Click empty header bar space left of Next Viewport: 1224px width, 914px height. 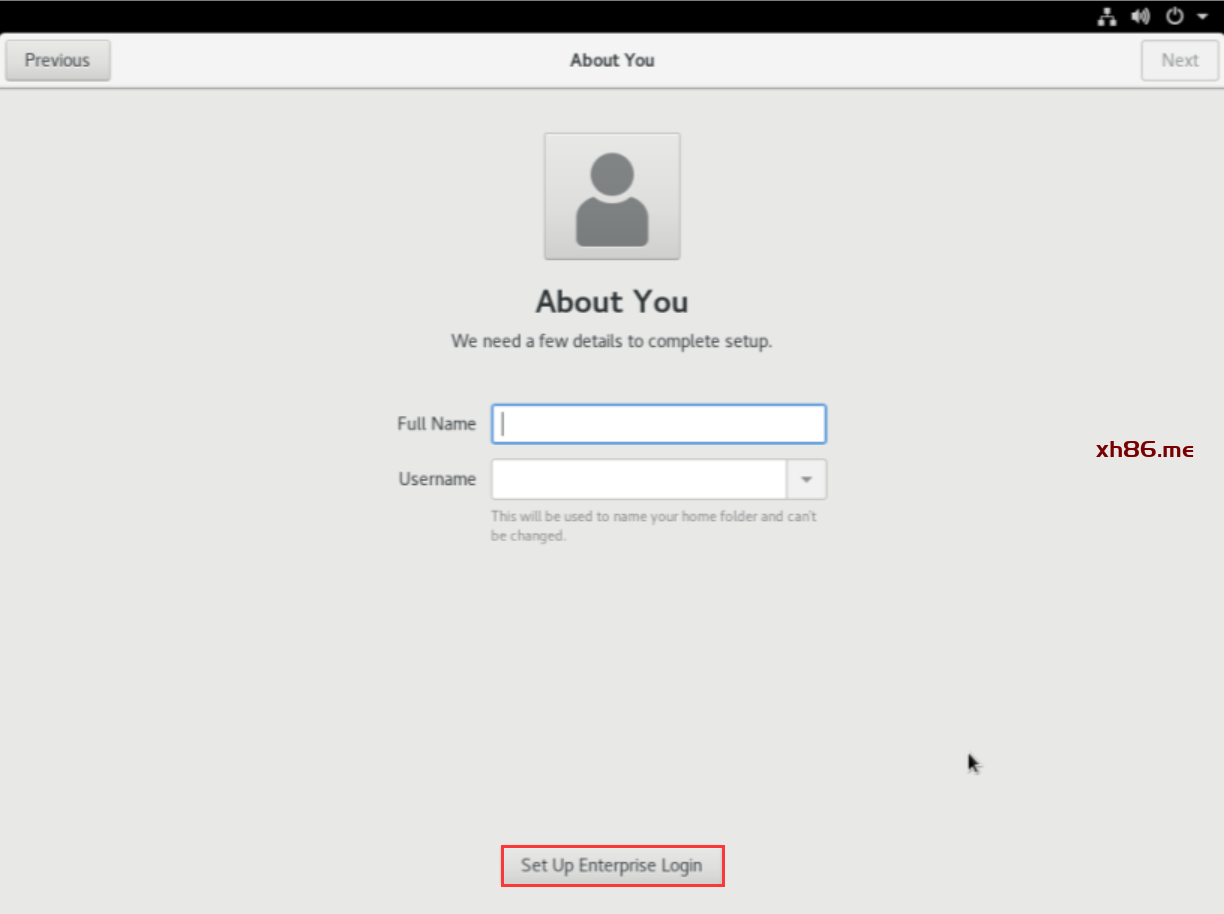click(950, 60)
